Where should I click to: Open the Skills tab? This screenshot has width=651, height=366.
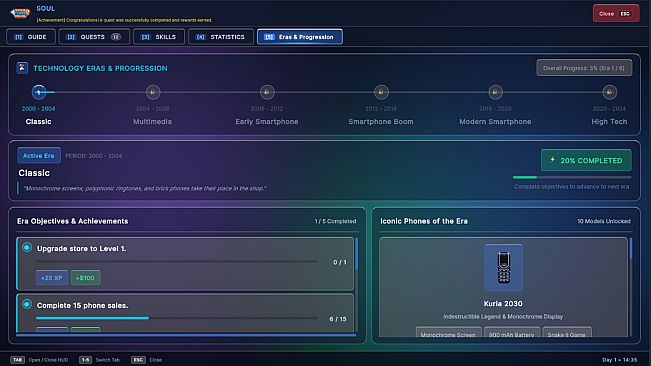point(159,37)
